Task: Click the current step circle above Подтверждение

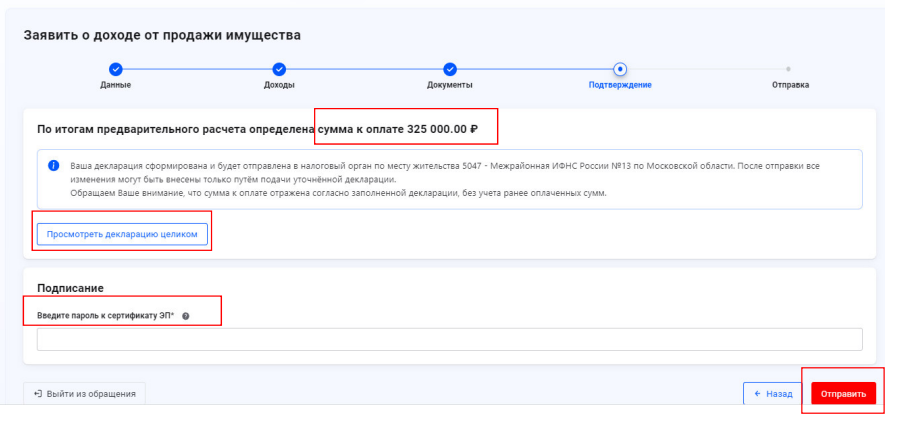Action: click(x=620, y=69)
